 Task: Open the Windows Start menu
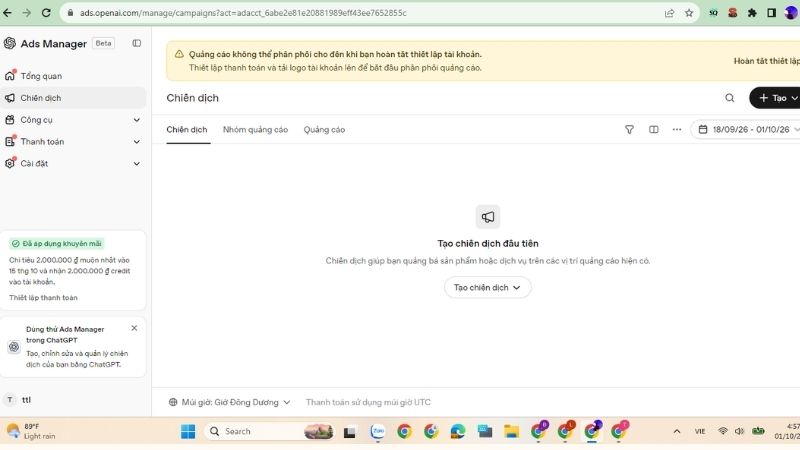[x=188, y=432]
